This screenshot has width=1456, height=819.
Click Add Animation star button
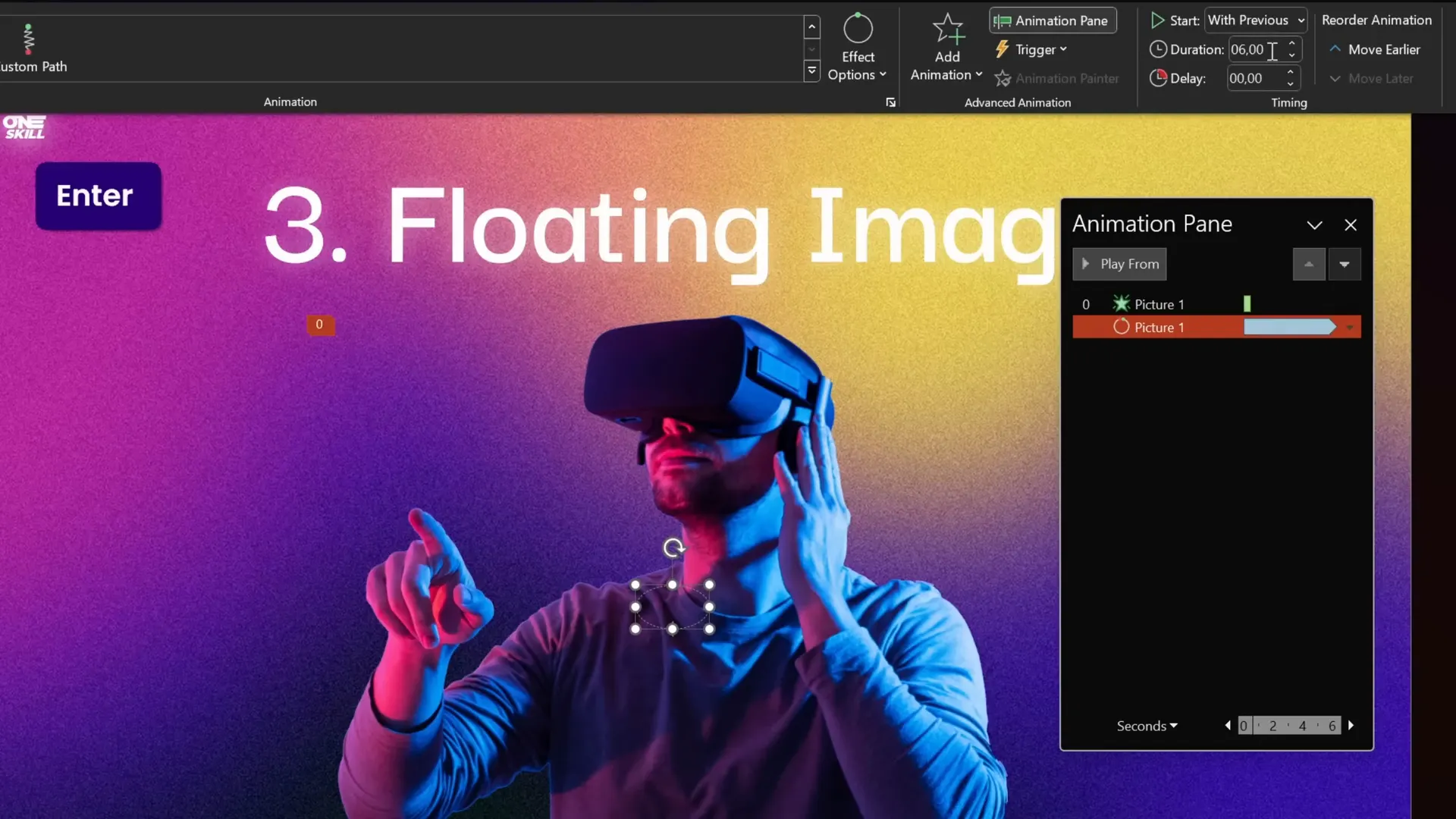click(x=946, y=48)
